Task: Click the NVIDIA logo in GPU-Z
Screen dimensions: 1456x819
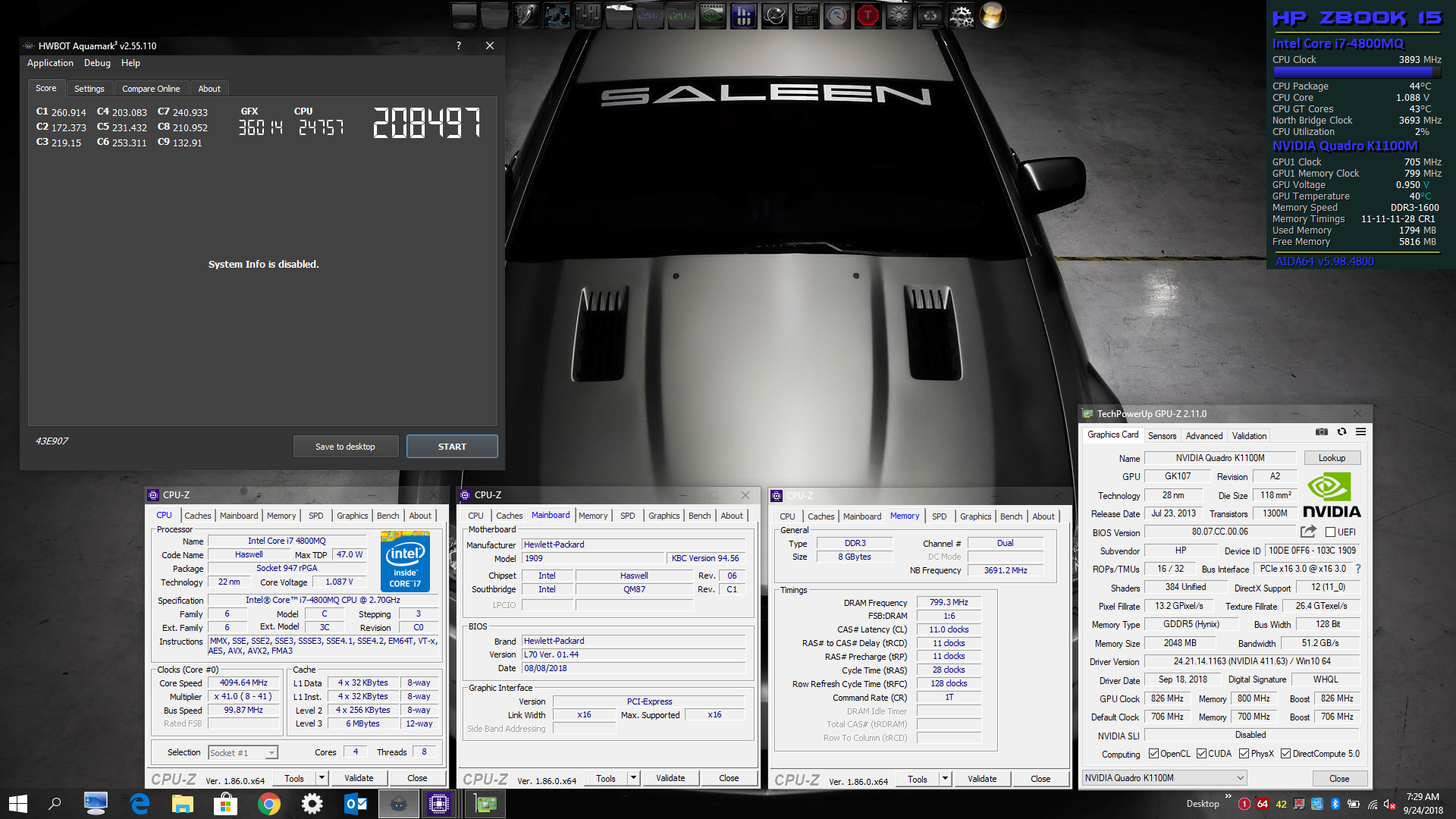Action: (1332, 494)
